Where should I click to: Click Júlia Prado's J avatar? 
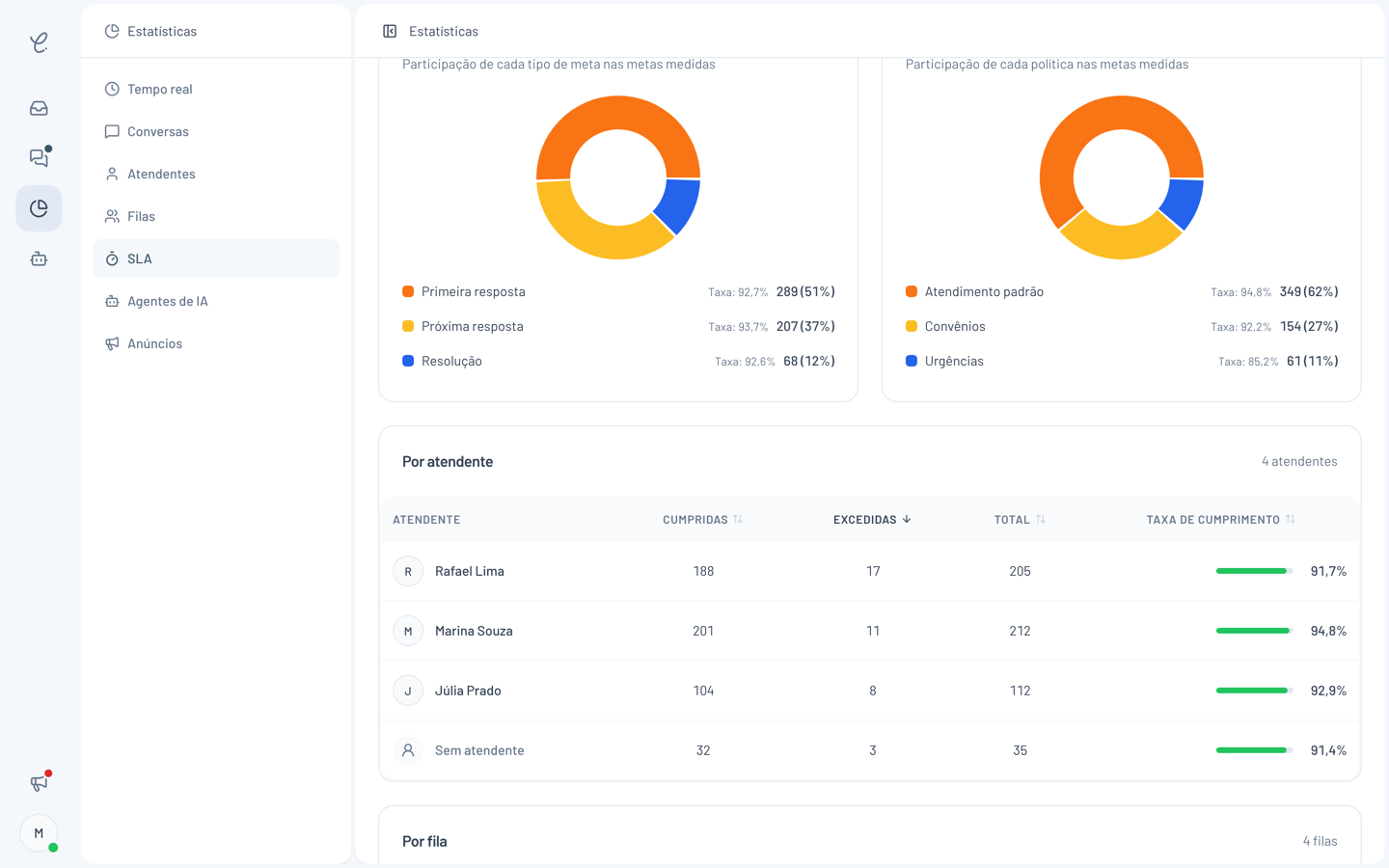[408, 691]
